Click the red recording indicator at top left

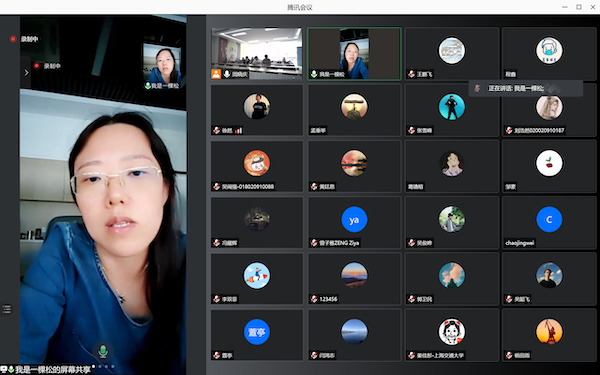click(x=13, y=39)
